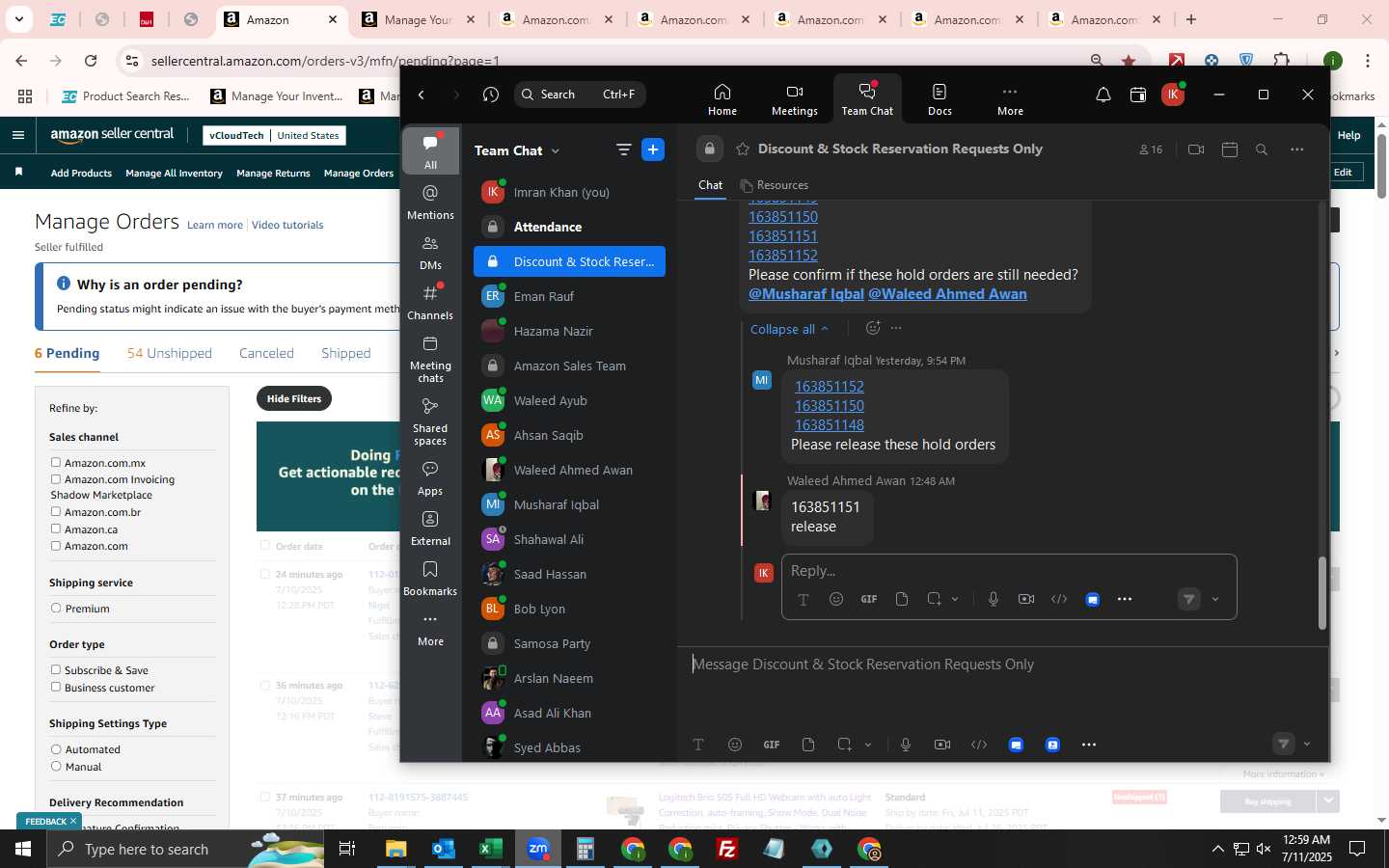
Task: Open Chrome tab search dropdown arrow
Action: 18,19
